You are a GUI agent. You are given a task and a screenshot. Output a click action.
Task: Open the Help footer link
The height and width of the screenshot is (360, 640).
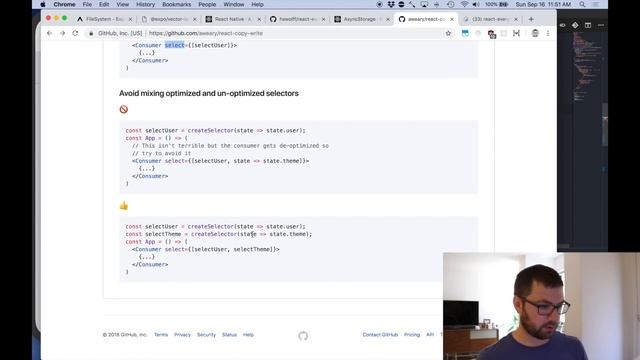[x=248, y=335]
